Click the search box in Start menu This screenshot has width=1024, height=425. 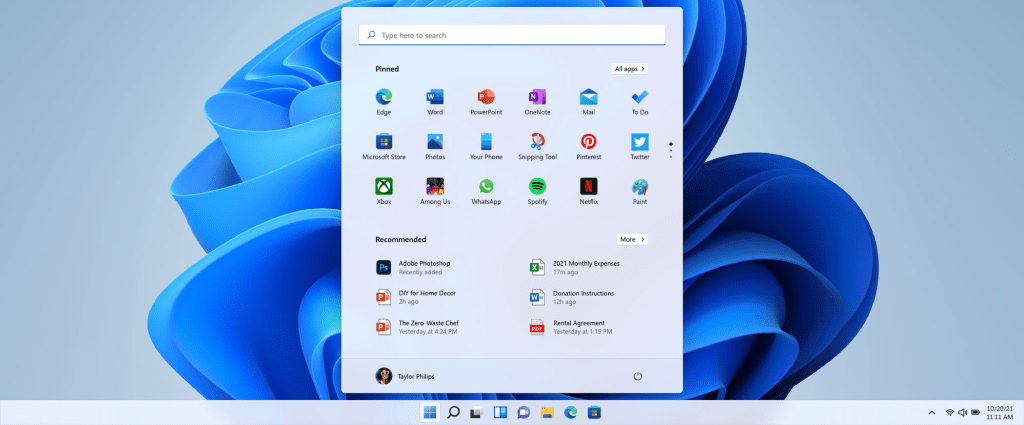pyautogui.click(x=512, y=35)
